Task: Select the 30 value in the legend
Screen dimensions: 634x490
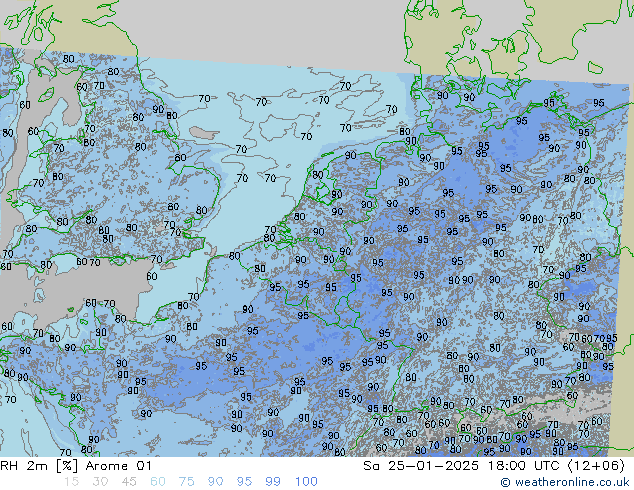Action: coord(99,482)
